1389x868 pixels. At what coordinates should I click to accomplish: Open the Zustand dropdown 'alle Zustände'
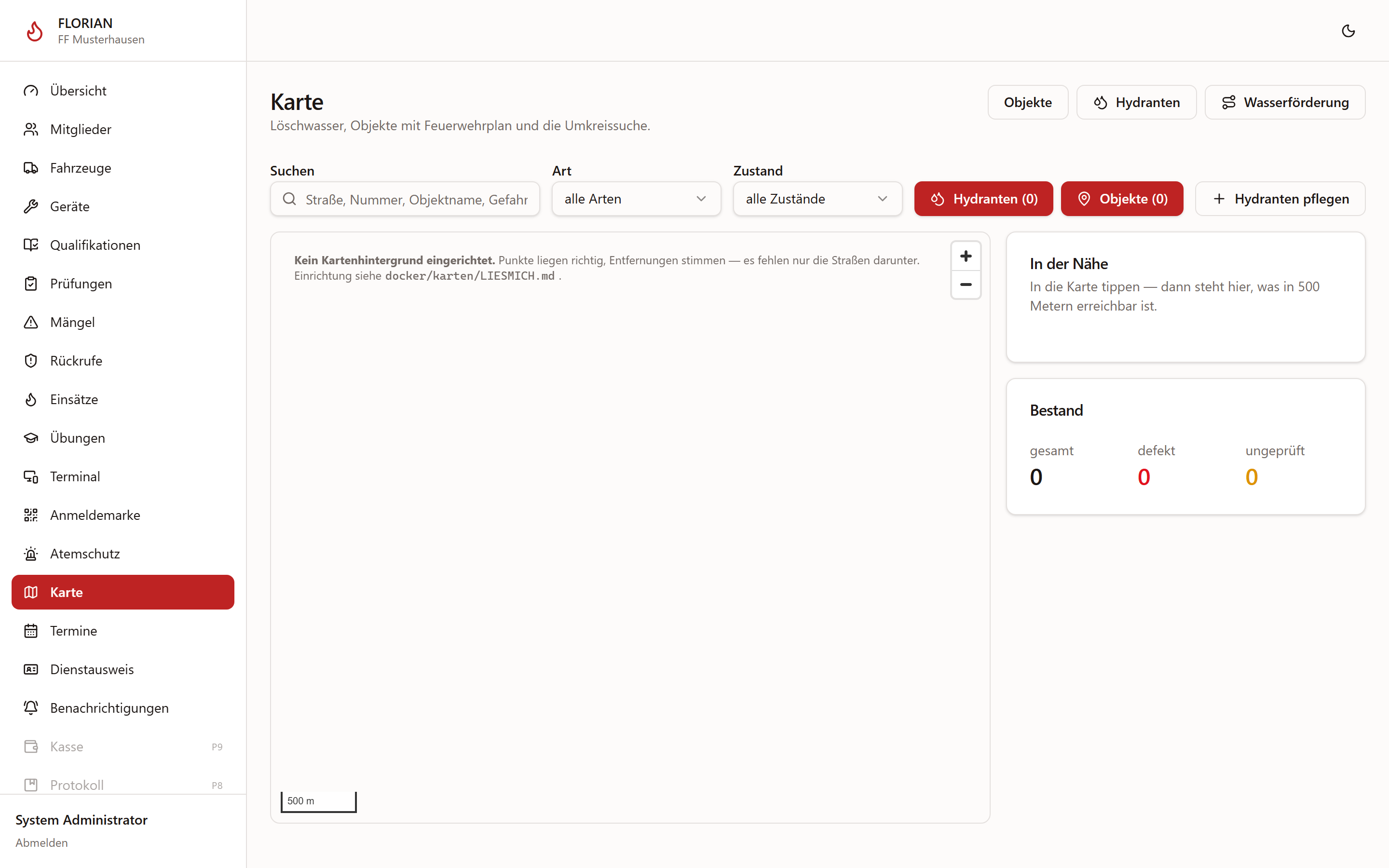[x=817, y=199]
